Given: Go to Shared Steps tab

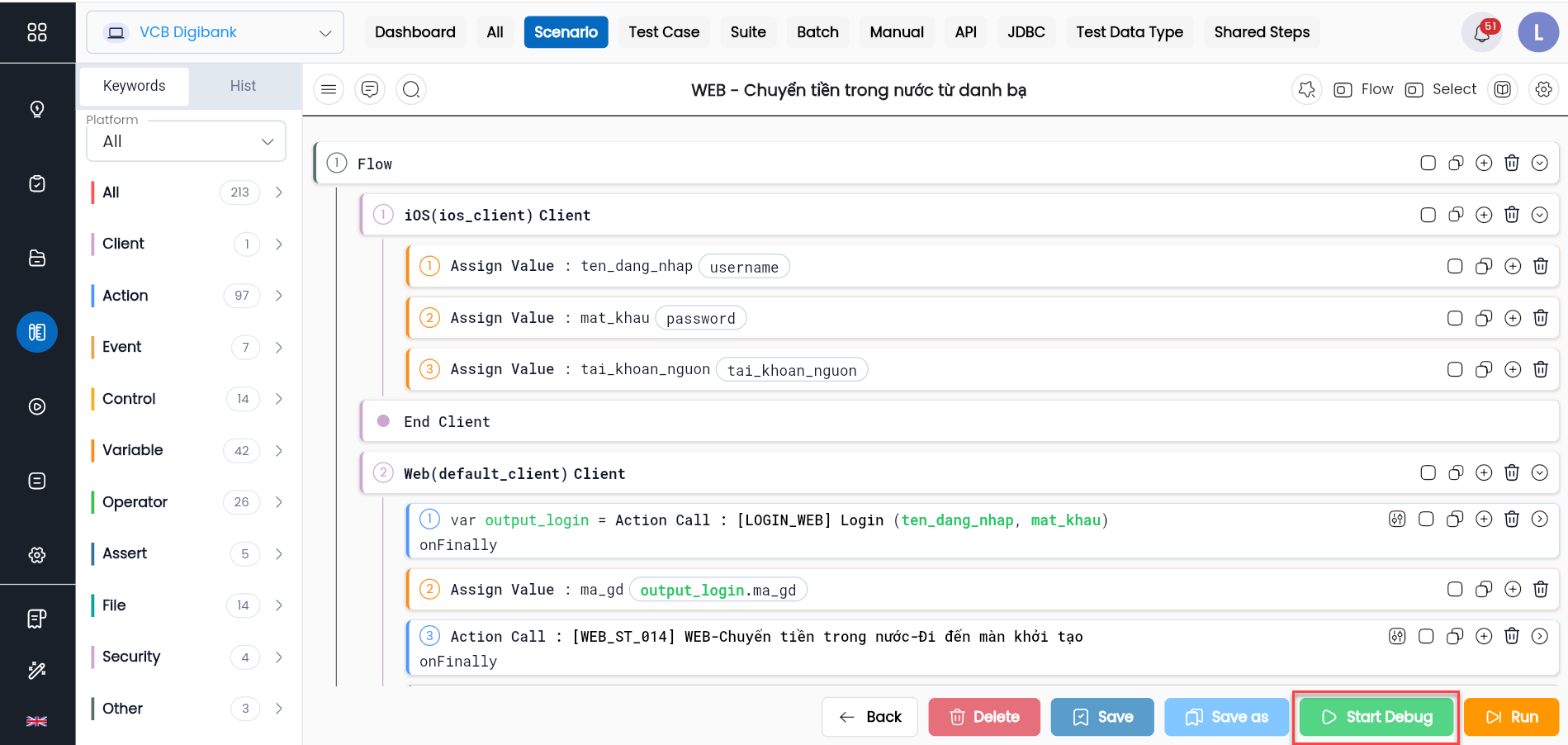Looking at the screenshot, I should pyautogui.click(x=1262, y=32).
